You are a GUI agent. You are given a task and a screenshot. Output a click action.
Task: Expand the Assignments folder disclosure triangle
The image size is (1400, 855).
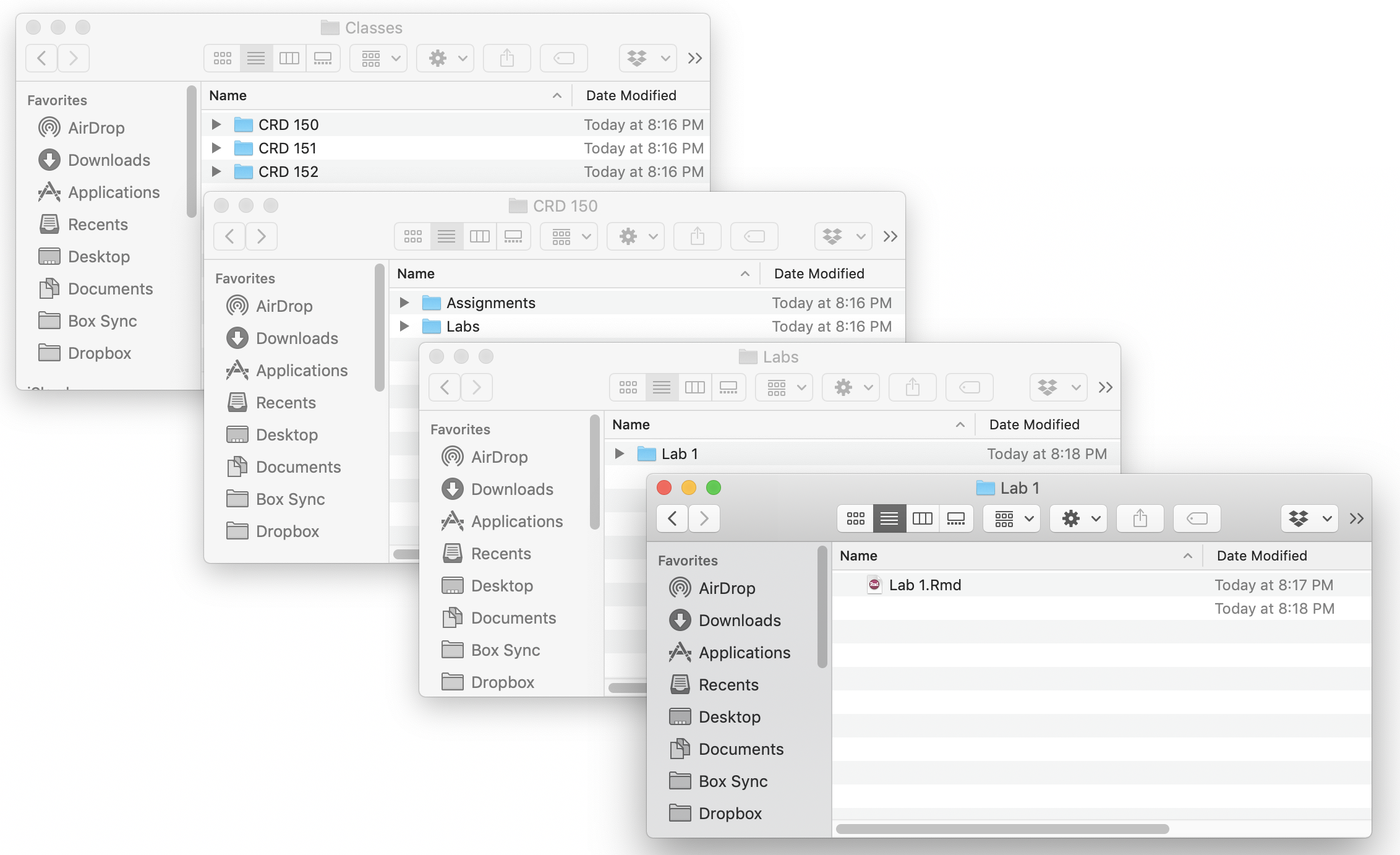coord(404,303)
